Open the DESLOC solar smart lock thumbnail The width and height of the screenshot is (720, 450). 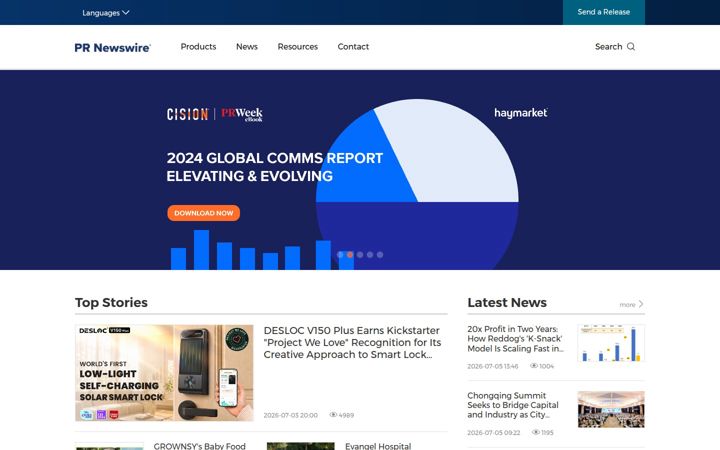(x=164, y=373)
